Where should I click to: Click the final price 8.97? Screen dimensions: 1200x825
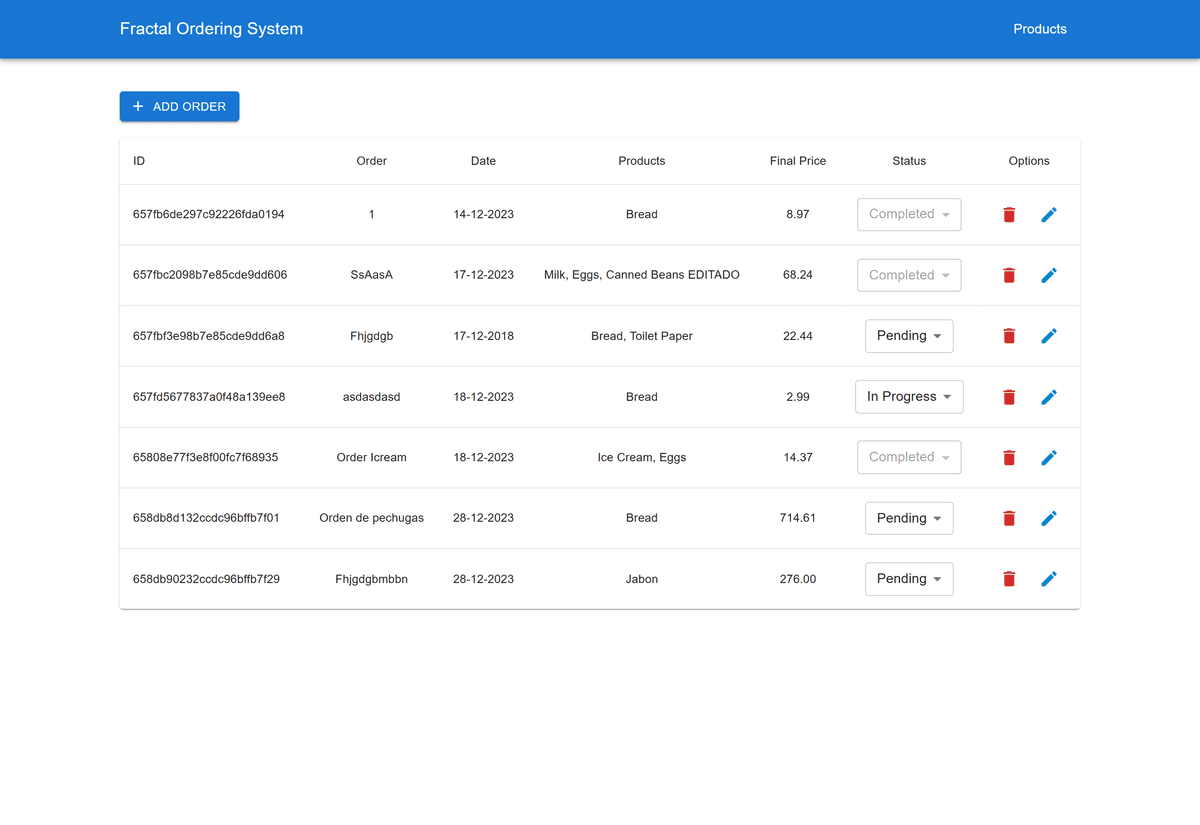coord(798,214)
